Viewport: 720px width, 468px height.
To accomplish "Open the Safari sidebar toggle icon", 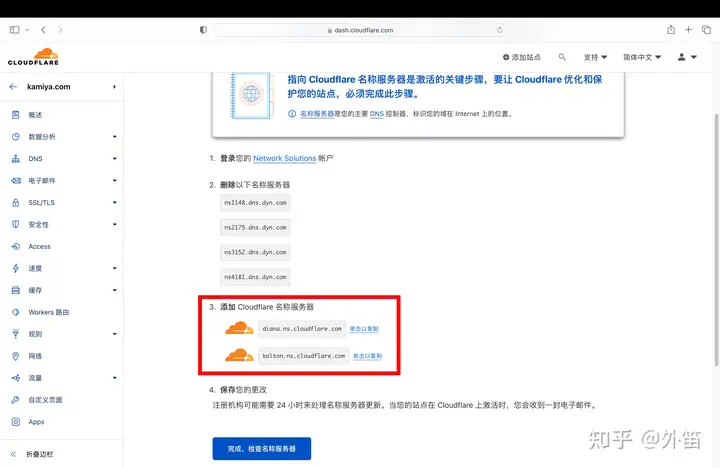I will [x=14, y=30].
